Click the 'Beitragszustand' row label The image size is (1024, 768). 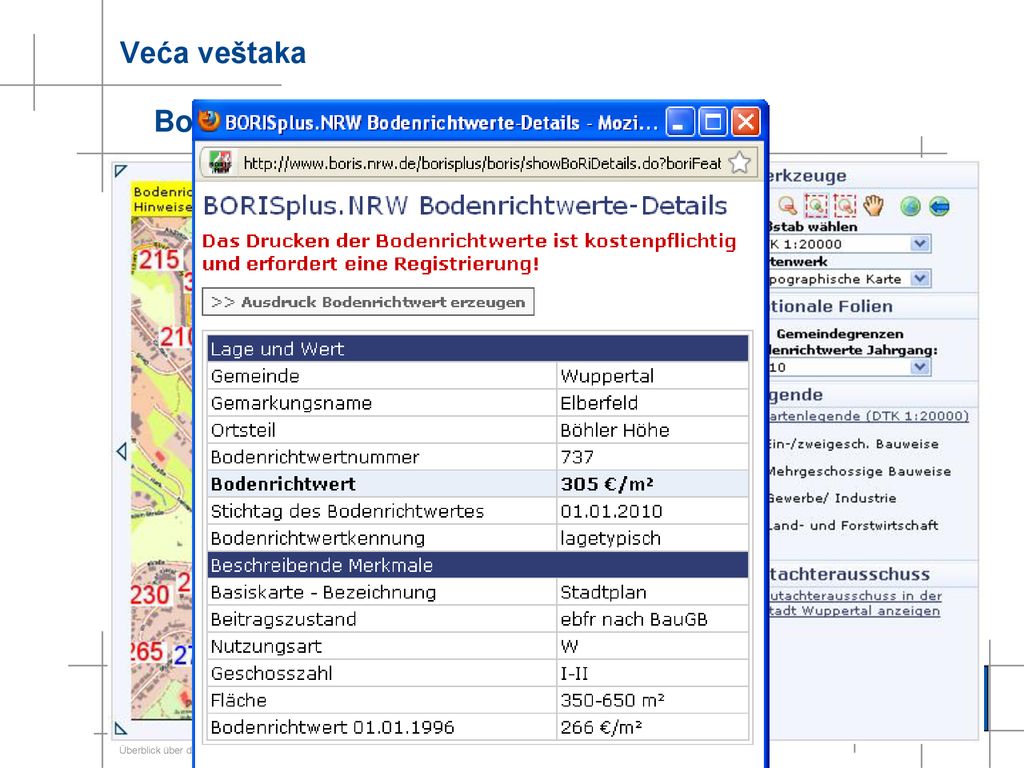point(283,619)
